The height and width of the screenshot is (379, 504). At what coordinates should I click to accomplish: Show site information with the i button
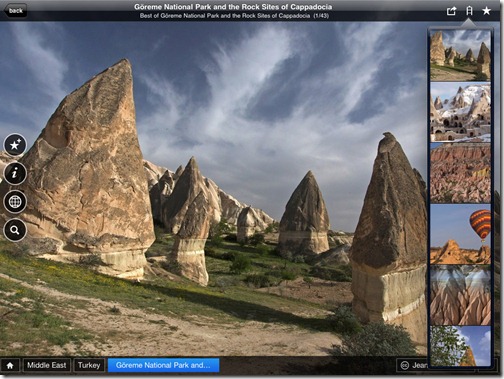(15, 173)
